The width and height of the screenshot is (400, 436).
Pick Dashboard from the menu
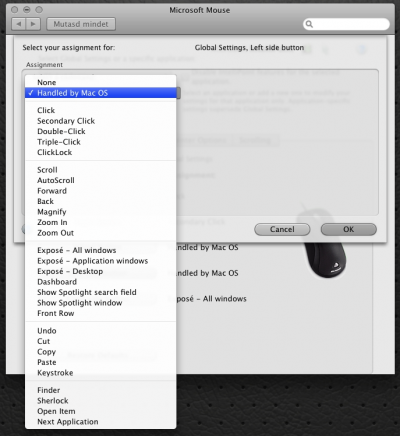click(100, 282)
